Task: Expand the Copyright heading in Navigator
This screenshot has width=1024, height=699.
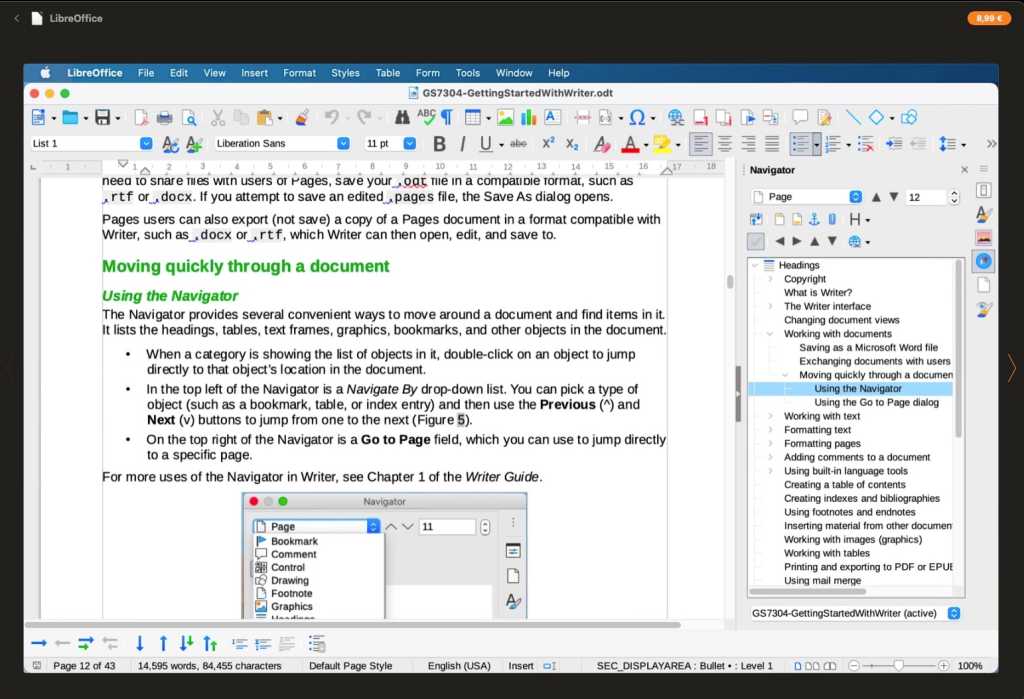Action: click(x=771, y=279)
